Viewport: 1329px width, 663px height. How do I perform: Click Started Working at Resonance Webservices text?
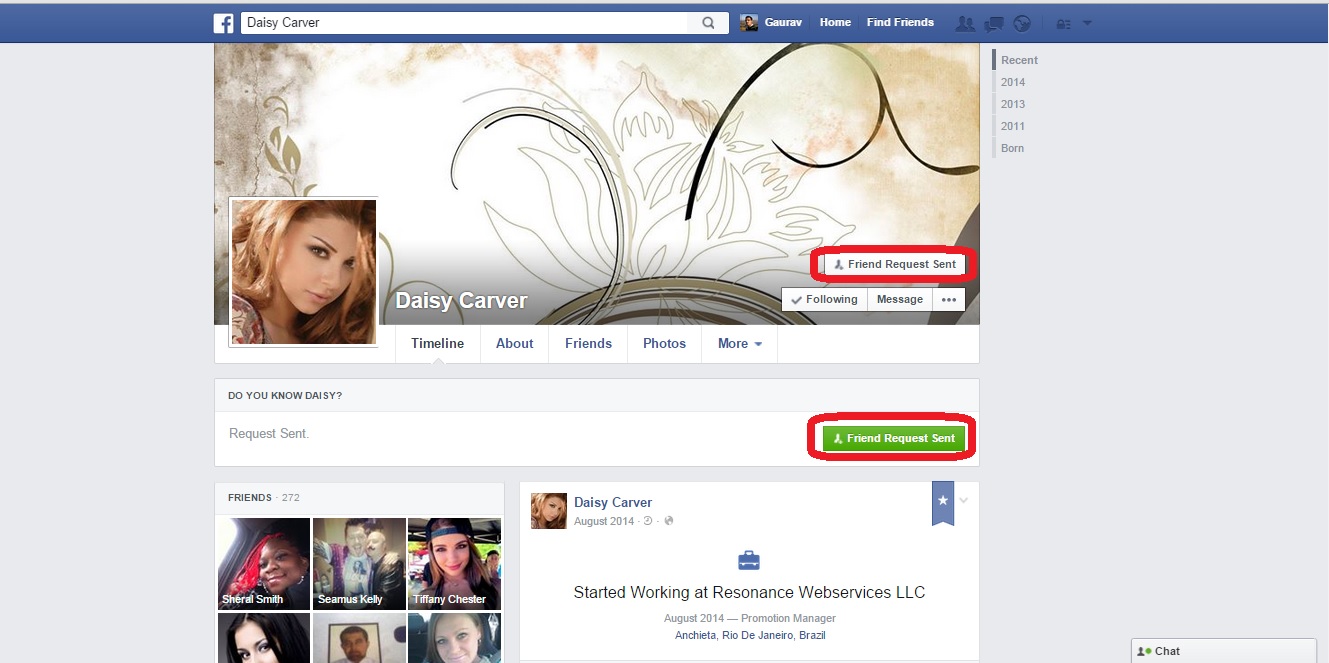(749, 592)
